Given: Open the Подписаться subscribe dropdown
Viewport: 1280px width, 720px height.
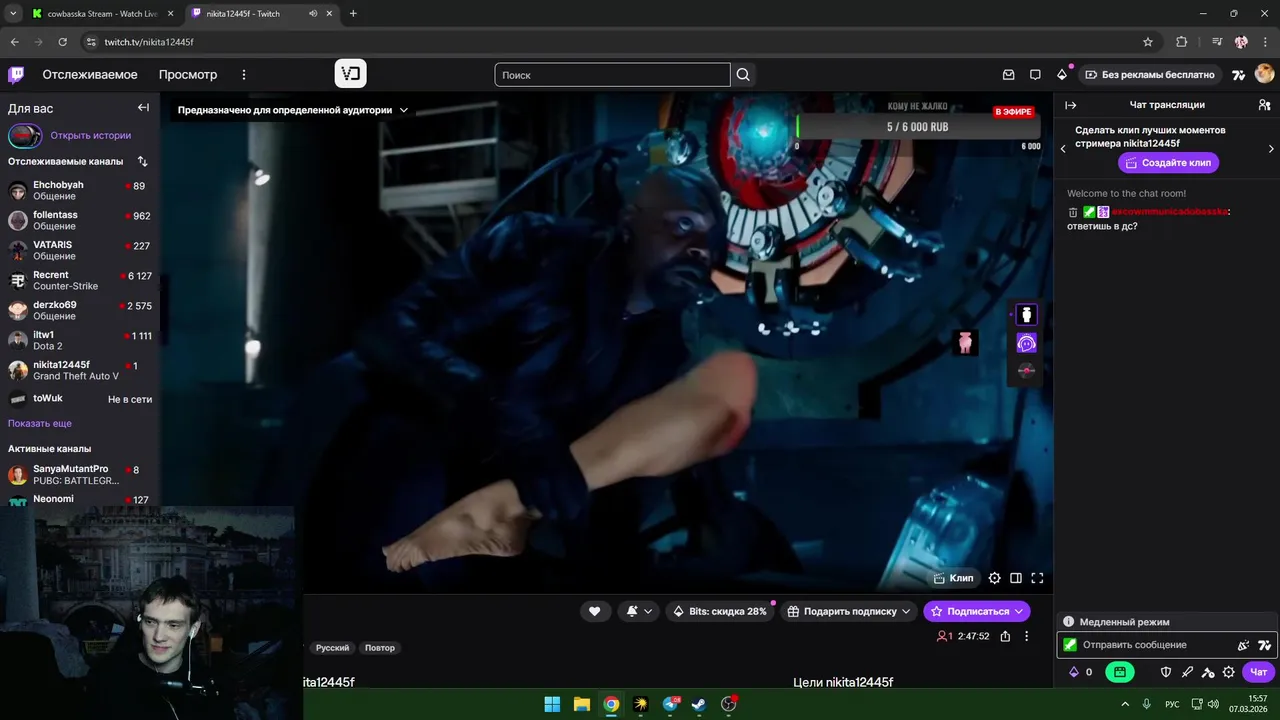Looking at the screenshot, I should [977, 611].
